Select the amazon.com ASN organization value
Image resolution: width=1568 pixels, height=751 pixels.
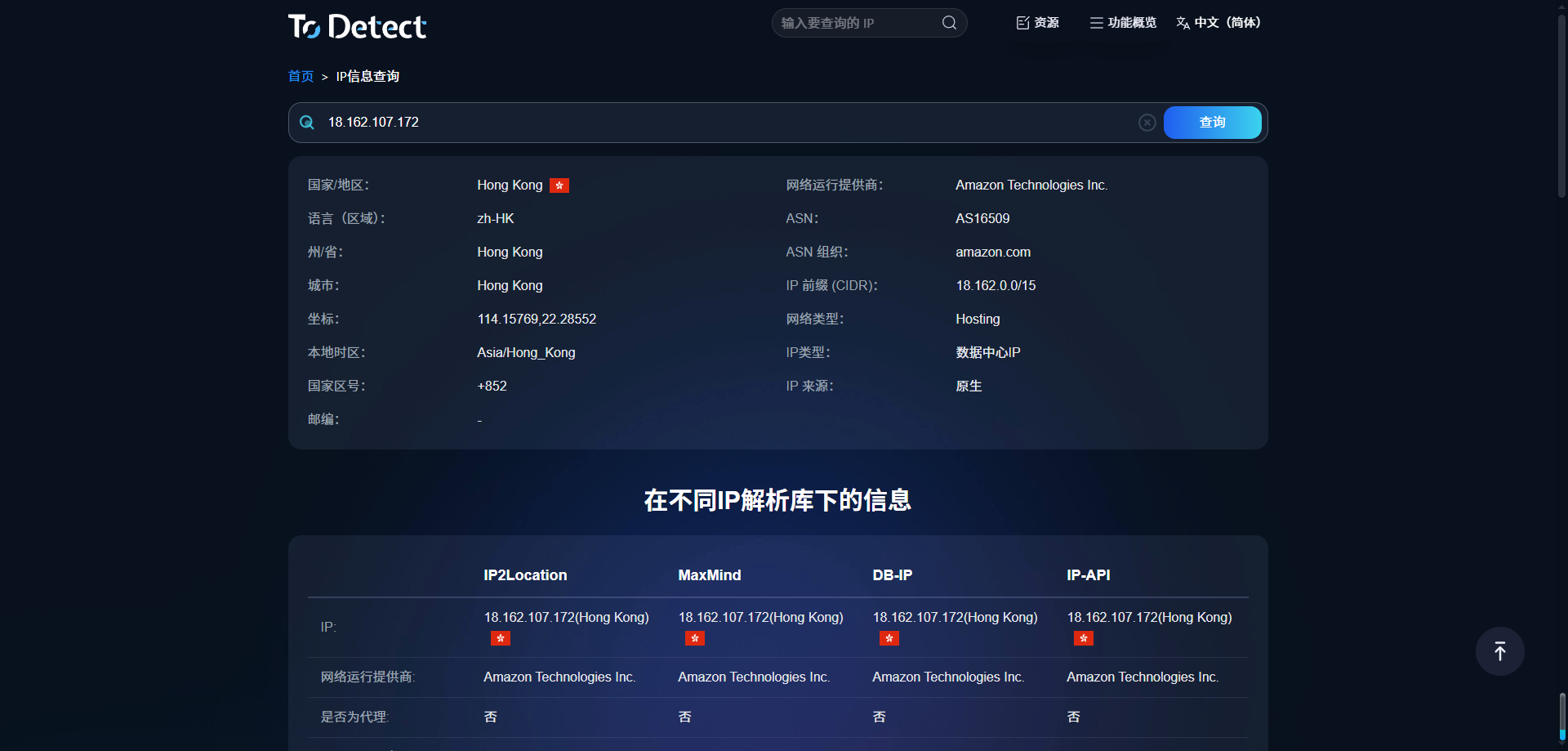coord(993,252)
